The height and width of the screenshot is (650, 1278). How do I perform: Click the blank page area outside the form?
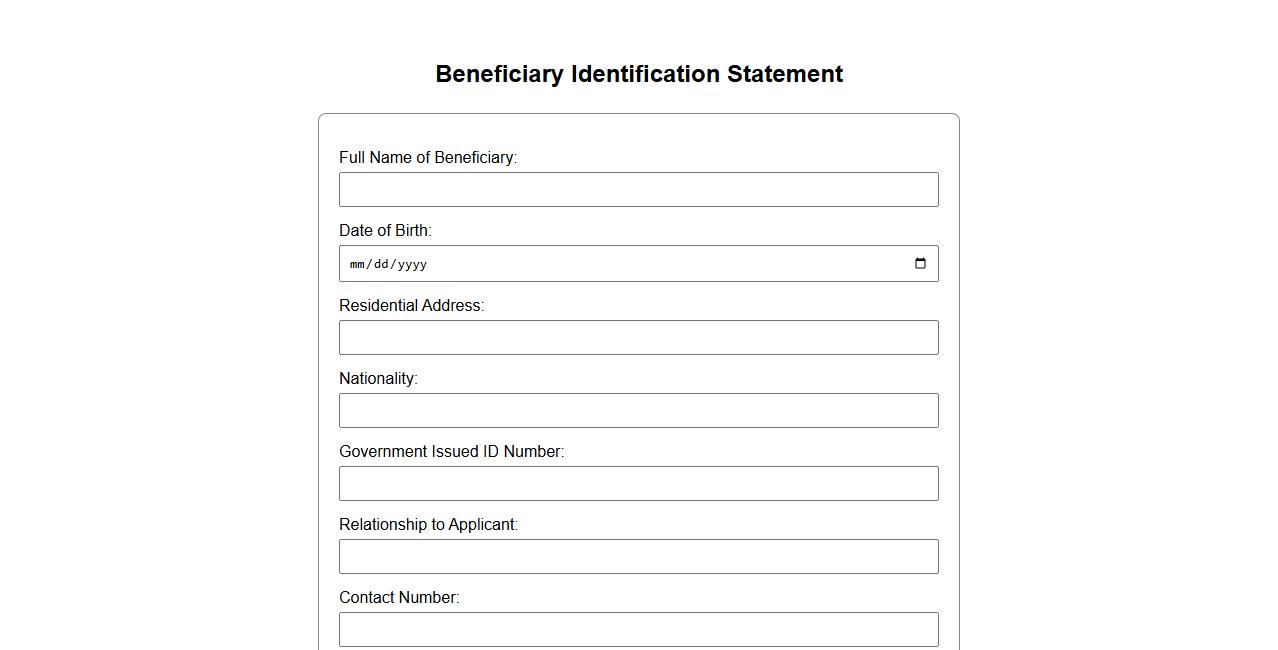pos(1100,350)
